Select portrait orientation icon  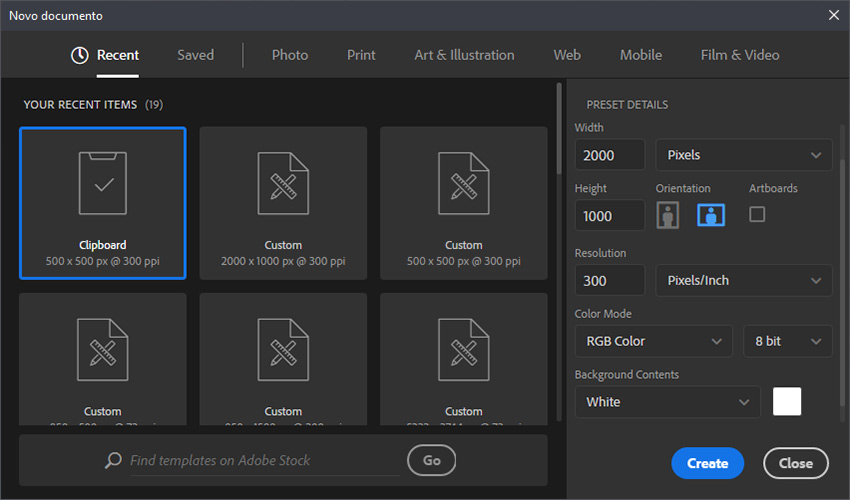667,215
